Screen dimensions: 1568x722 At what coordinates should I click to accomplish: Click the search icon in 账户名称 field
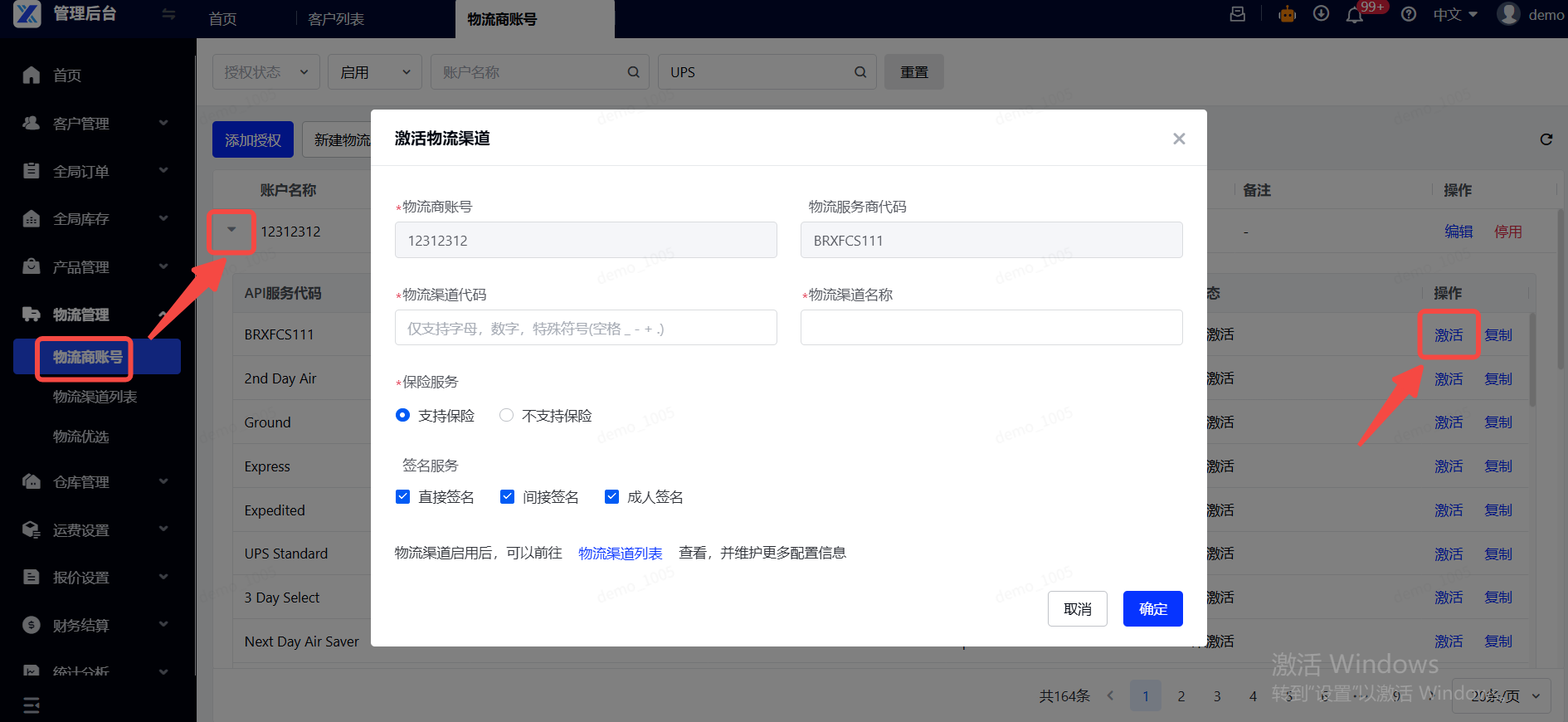click(x=633, y=72)
